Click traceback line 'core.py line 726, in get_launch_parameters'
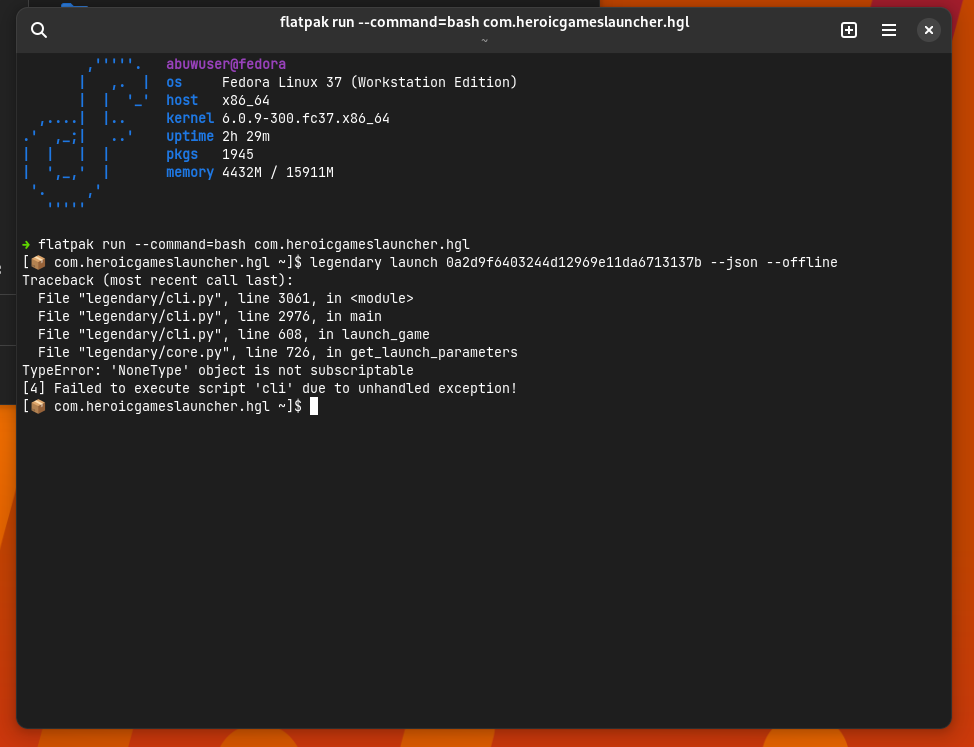The image size is (974, 747). (278, 353)
